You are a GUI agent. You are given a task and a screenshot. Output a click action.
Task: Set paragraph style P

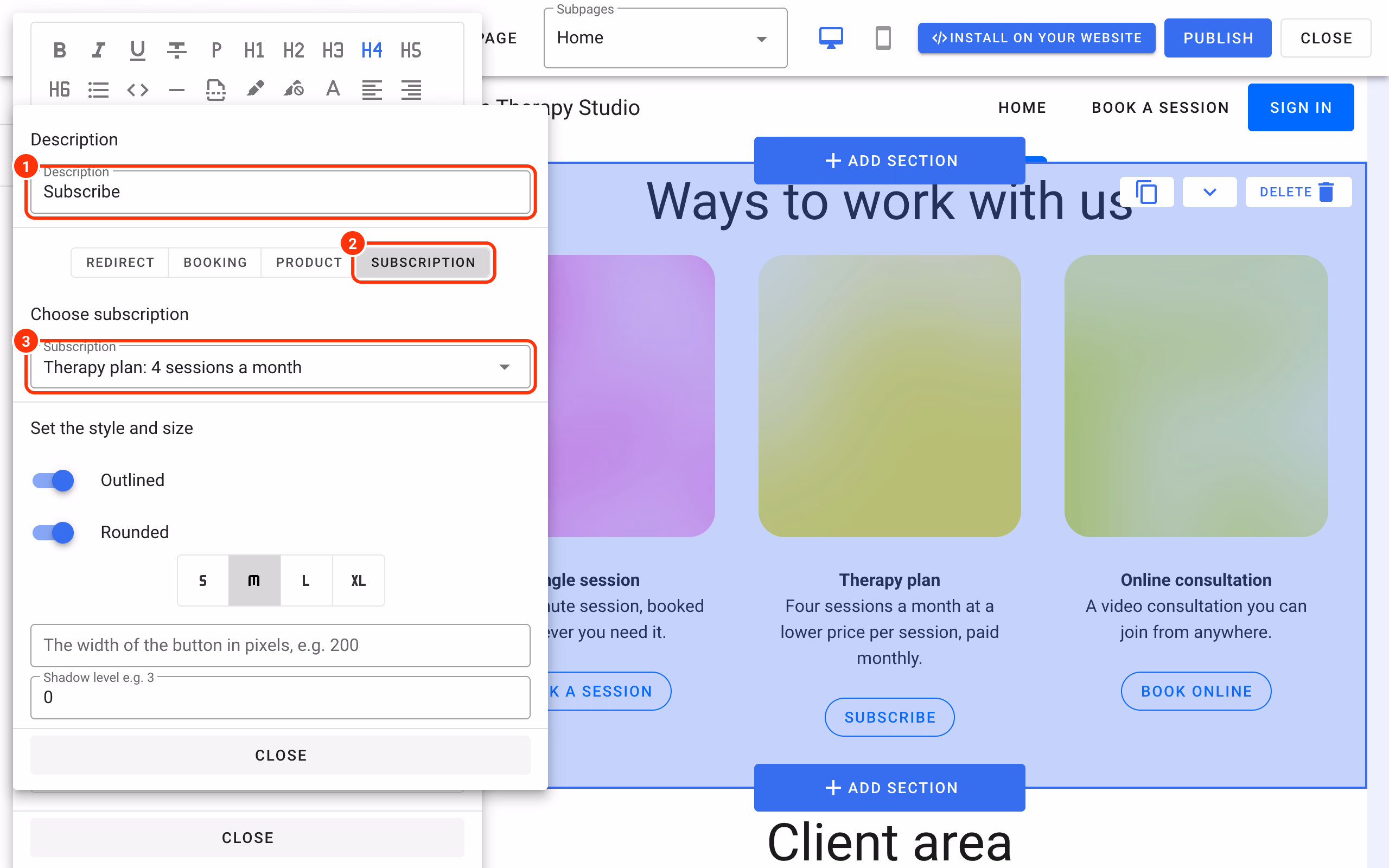click(216, 50)
